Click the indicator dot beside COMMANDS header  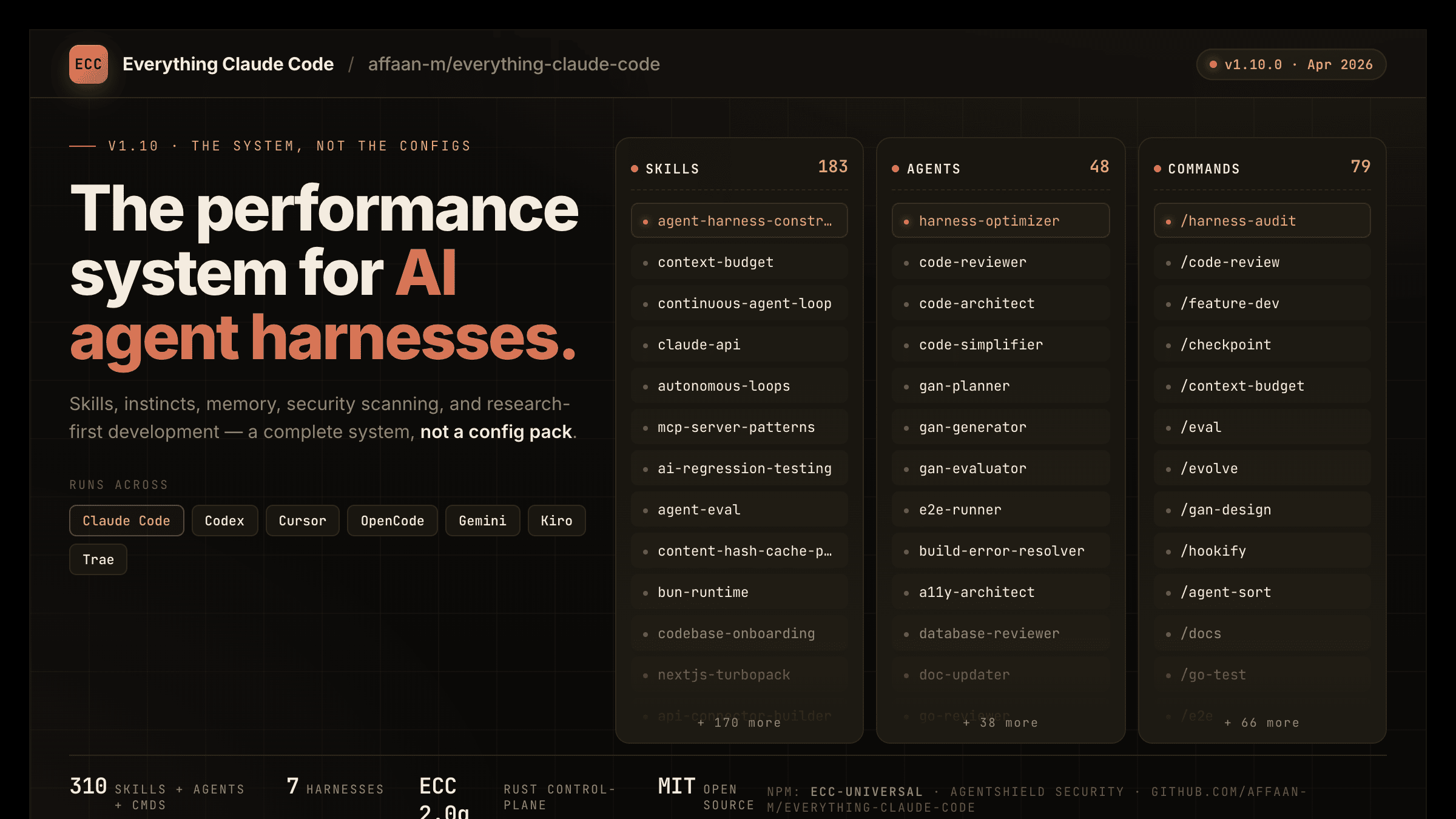1158,169
